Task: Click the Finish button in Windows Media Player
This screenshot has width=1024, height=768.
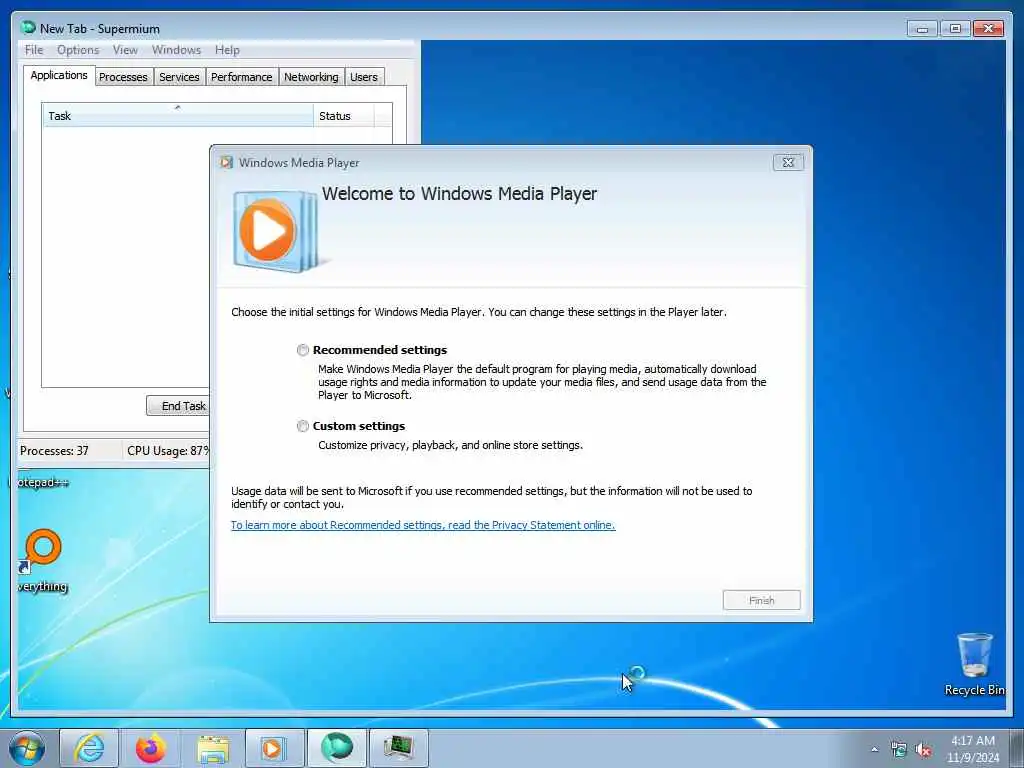Action: tap(761, 600)
